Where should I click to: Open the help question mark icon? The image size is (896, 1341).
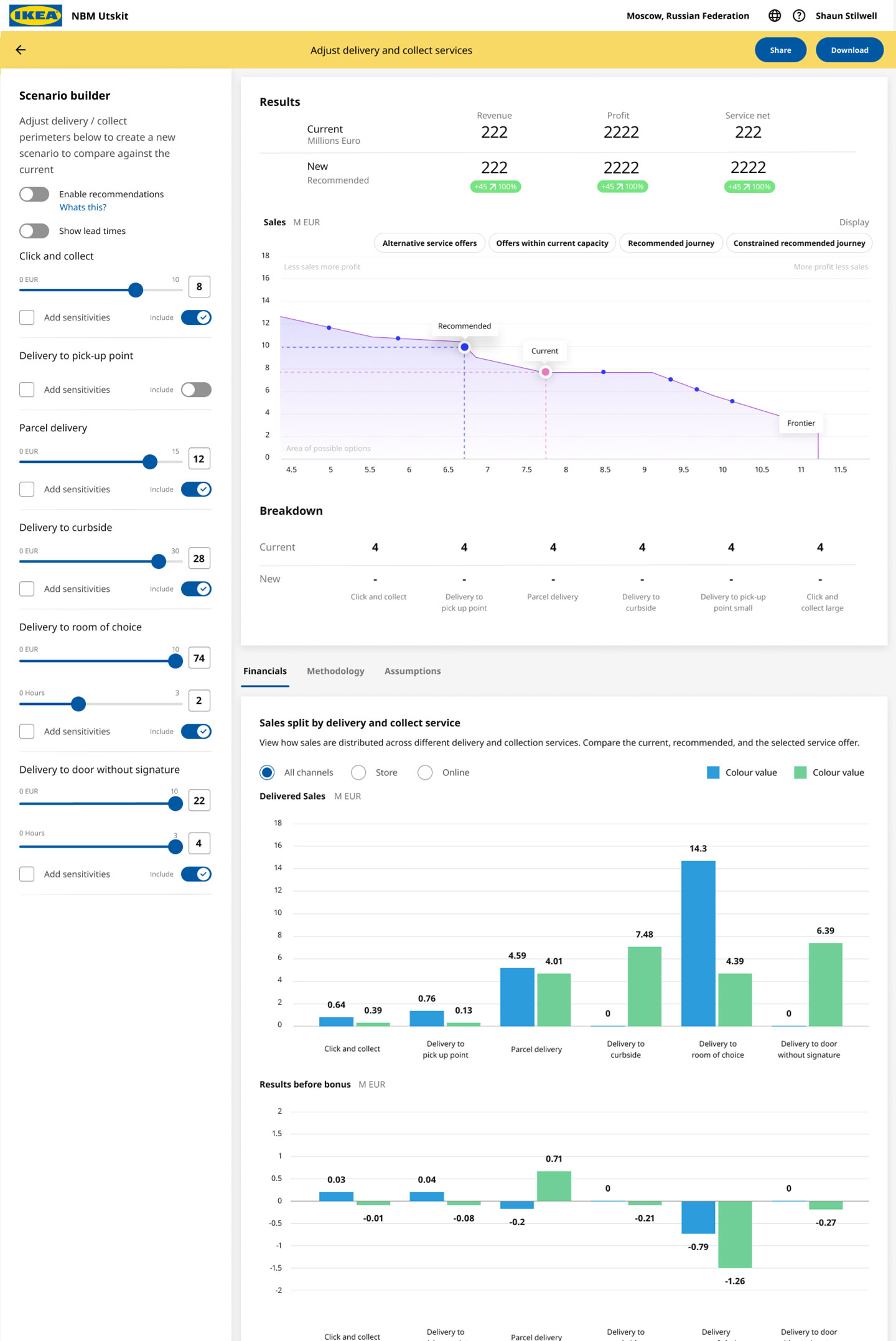click(799, 16)
